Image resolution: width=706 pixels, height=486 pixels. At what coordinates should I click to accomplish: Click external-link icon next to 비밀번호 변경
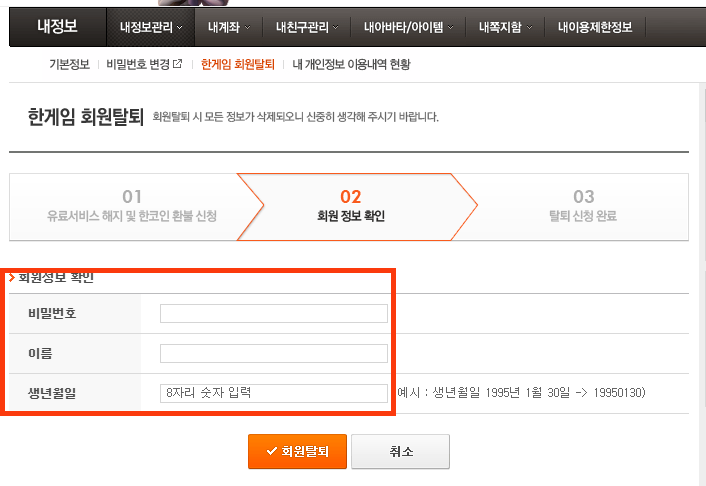pos(177,64)
